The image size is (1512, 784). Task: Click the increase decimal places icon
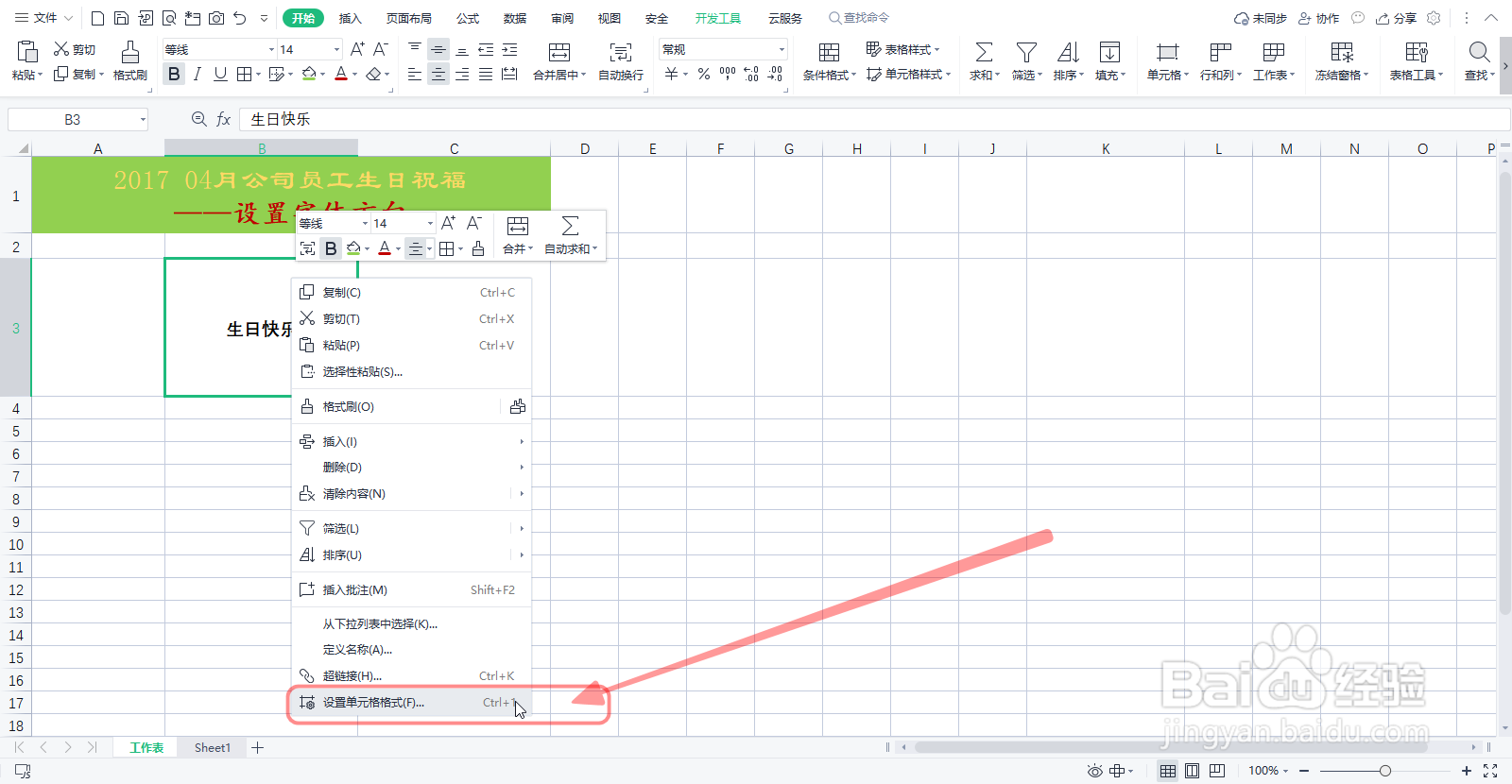(751, 74)
